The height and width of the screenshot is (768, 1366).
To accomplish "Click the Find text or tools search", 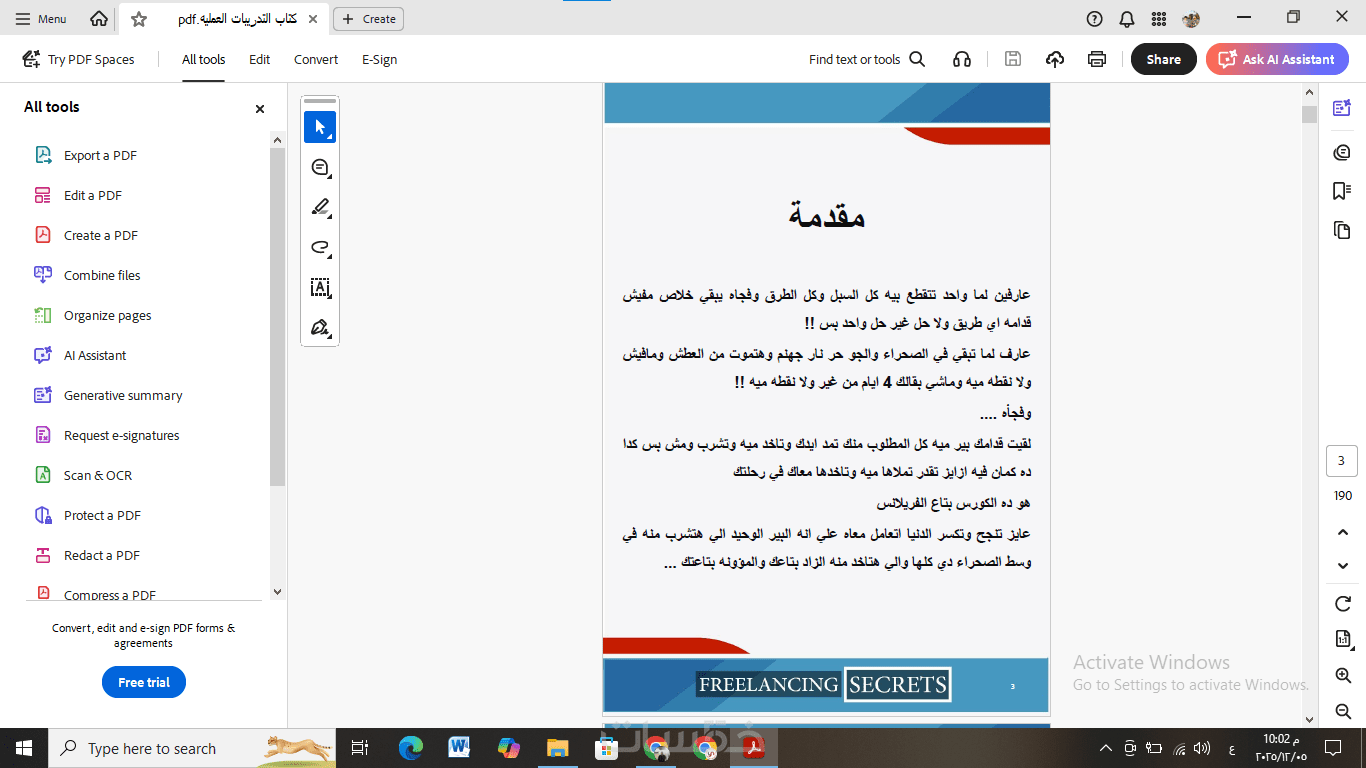I will coord(867,59).
